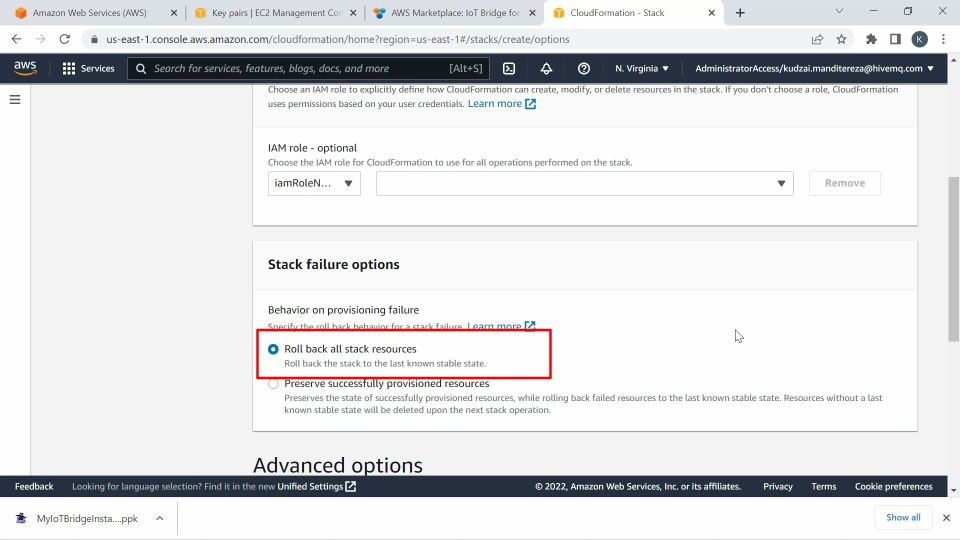Image resolution: width=960 pixels, height=540 pixels.
Task: Click the 'Advanced options' heading
Action: [338, 465]
